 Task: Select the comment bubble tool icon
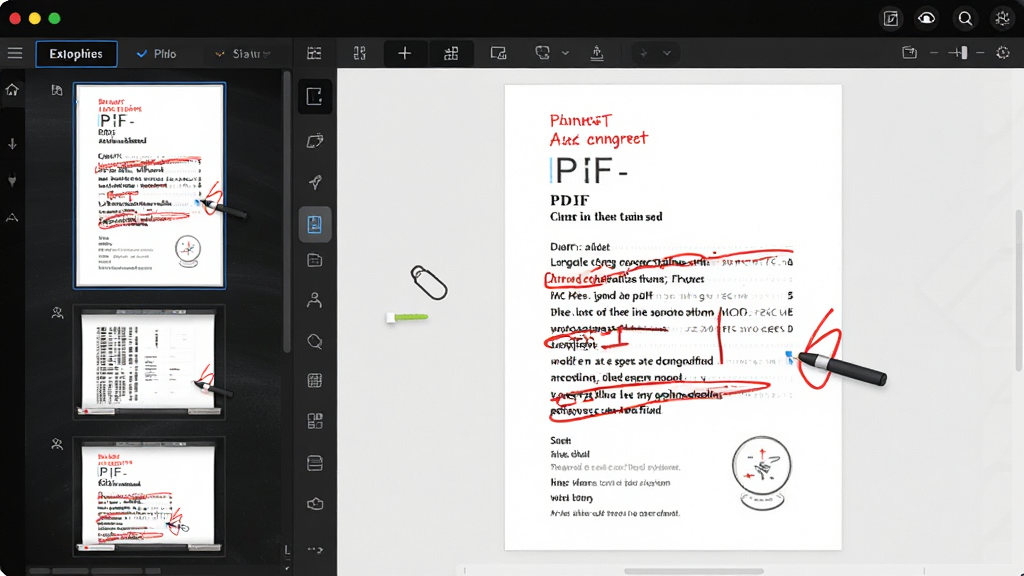pyautogui.click(x=315, y=342)
